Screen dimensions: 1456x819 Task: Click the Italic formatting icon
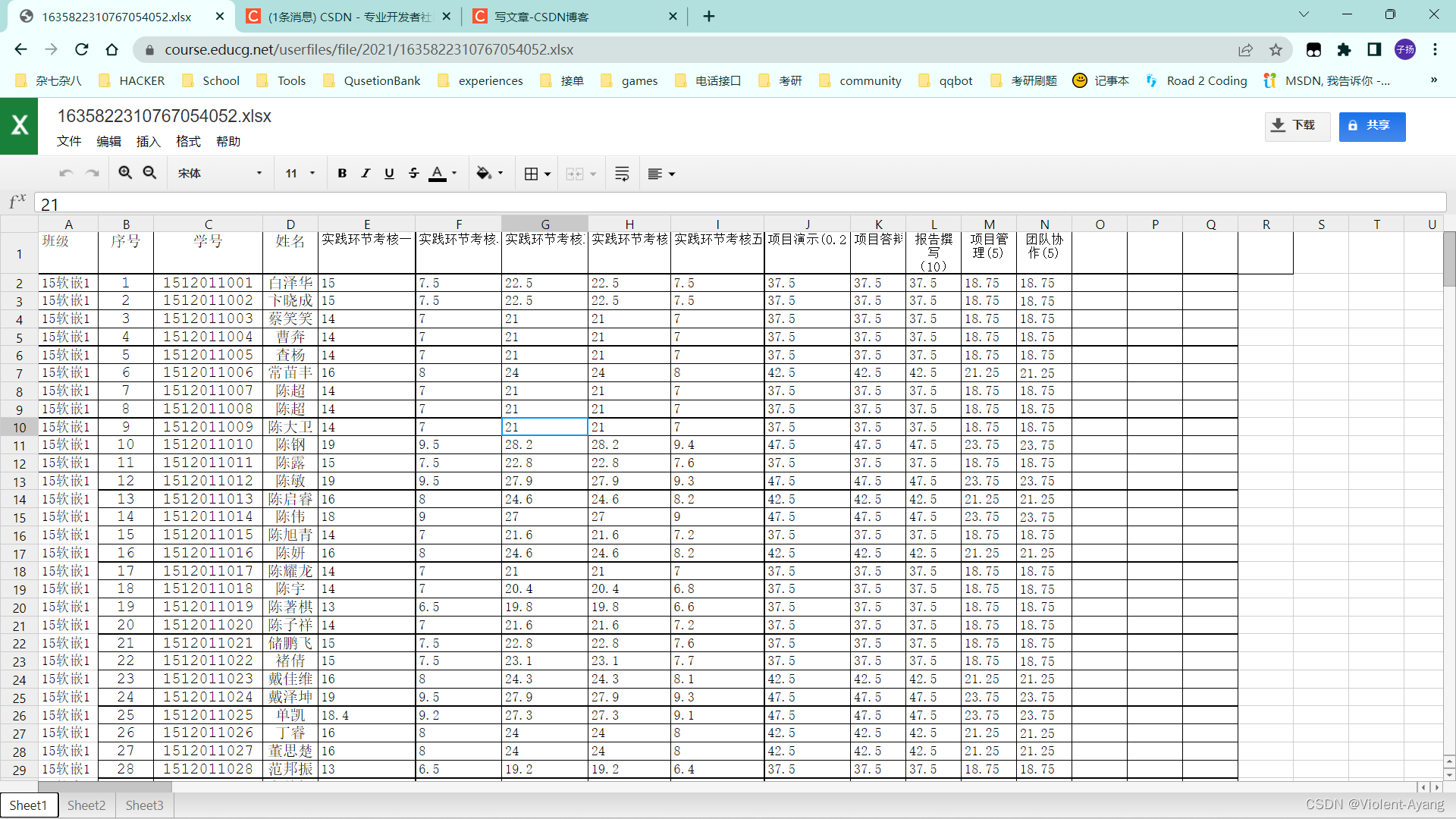pos(365,173)
